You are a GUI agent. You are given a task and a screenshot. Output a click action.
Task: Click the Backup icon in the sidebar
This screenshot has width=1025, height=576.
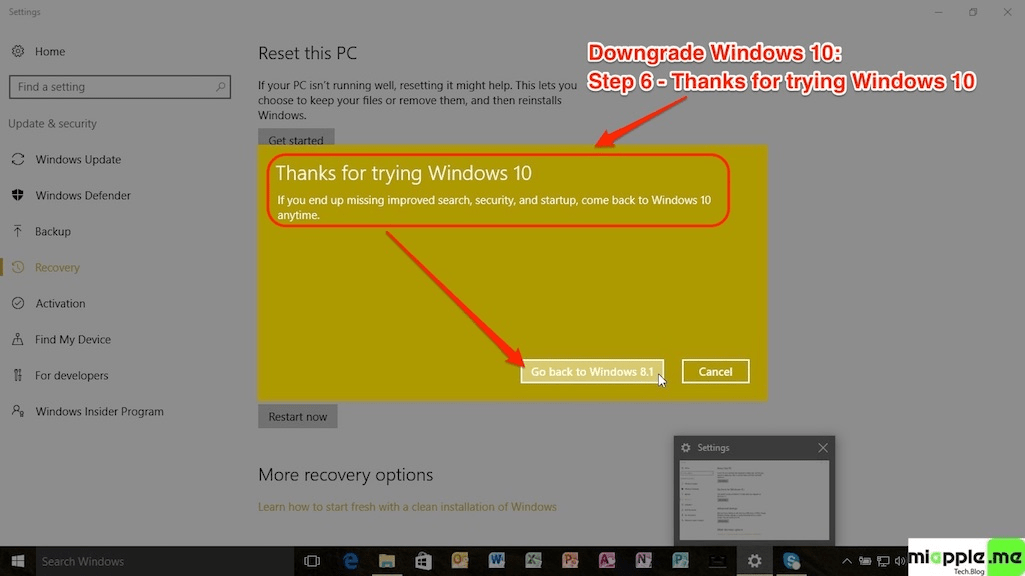tap(17, 231)
